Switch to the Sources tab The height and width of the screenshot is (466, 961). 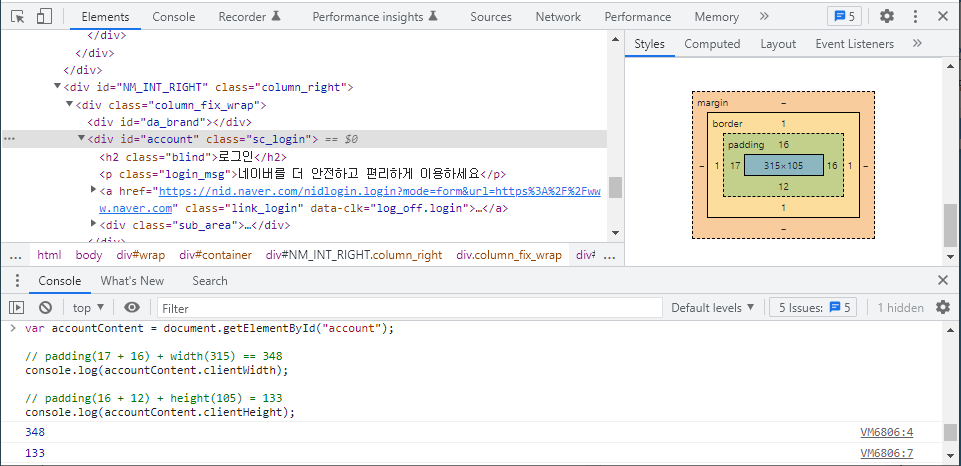point(491,17)
